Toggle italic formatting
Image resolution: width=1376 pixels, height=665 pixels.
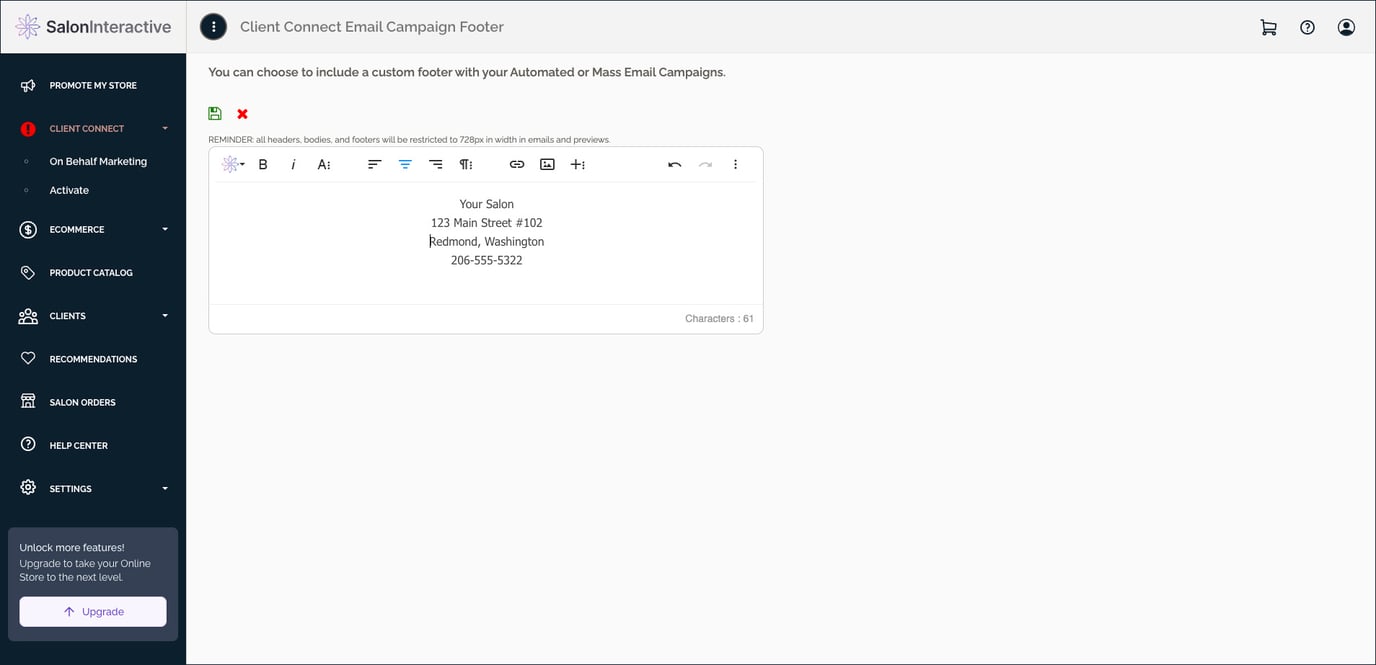tap(292, 163)
